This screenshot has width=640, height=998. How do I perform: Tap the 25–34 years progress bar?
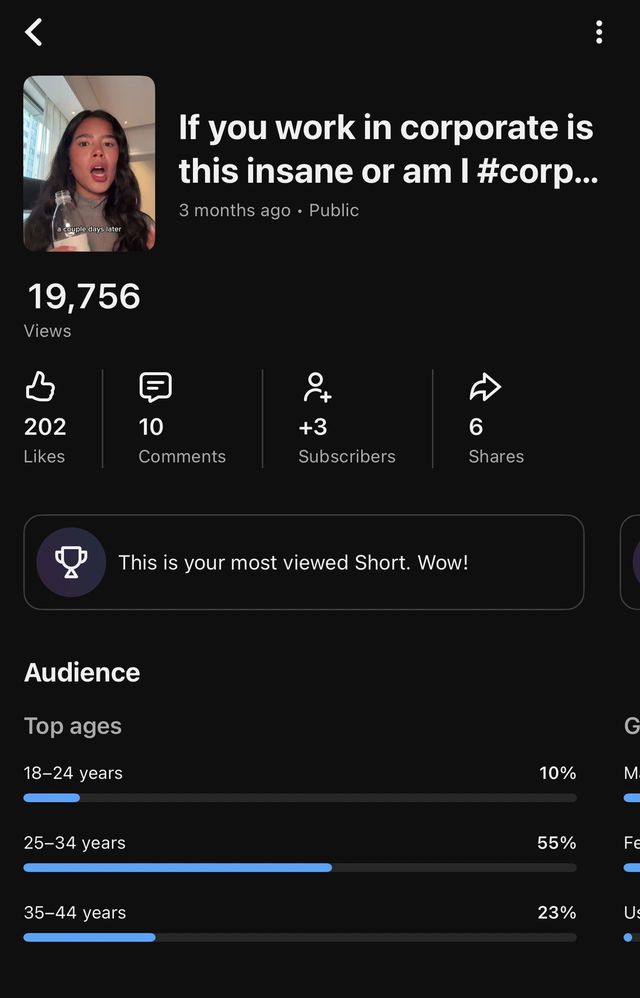click(300, 868)
